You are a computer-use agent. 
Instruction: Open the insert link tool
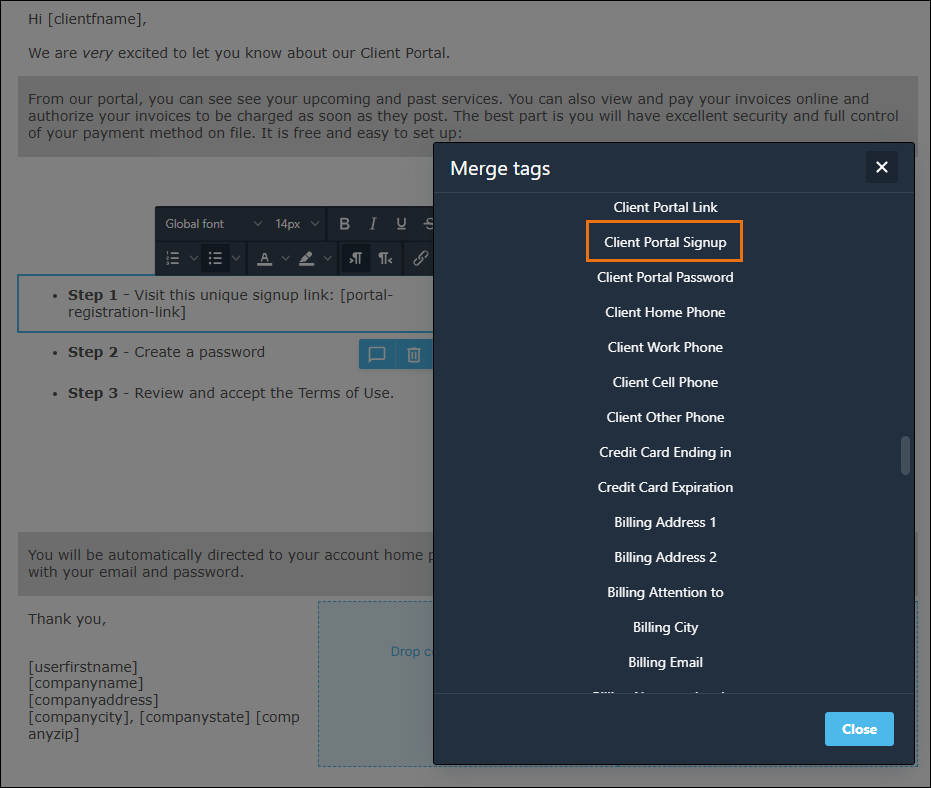[421, 258]
